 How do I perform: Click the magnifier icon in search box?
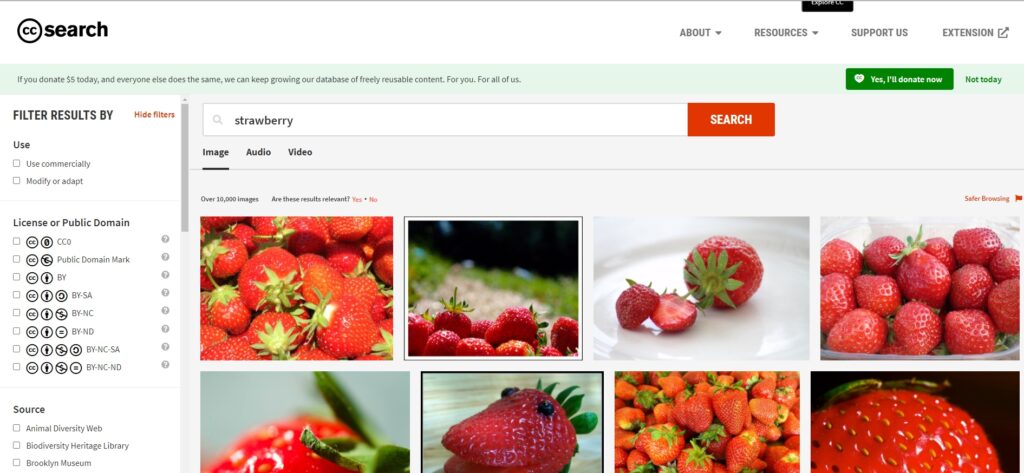coord(218,120)
